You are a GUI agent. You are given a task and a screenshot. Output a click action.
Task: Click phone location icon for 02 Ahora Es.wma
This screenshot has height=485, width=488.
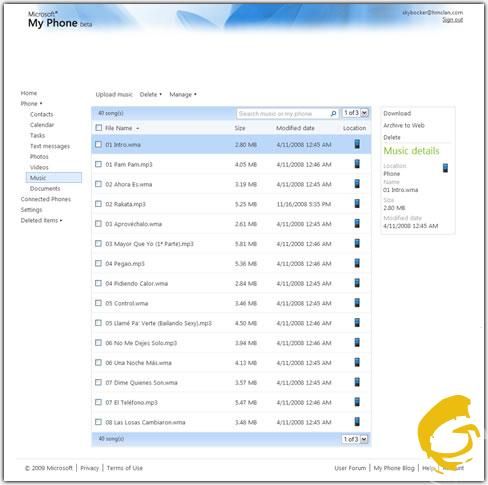point(357,184)
